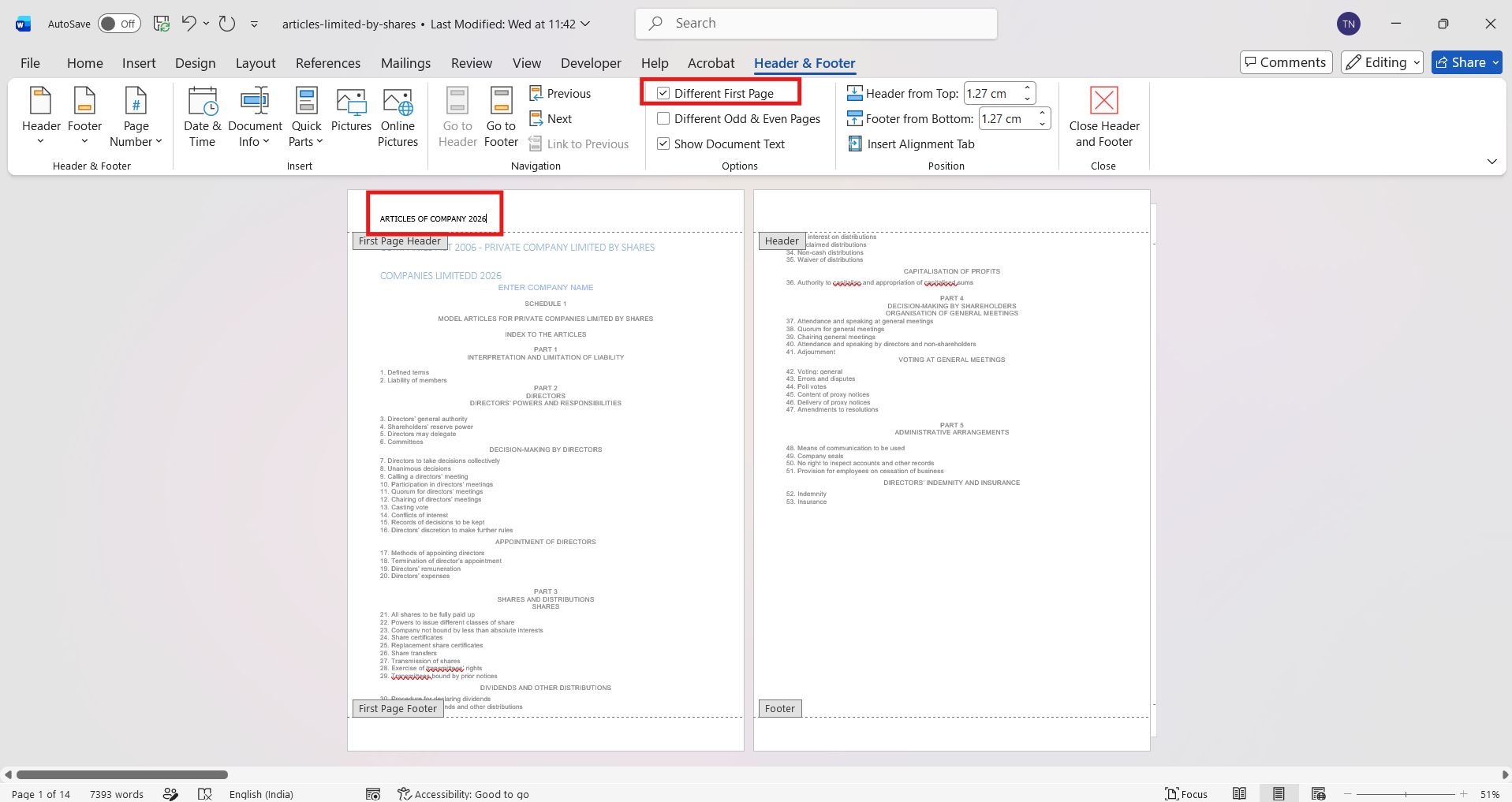Close Header and Footer
1512x802 pixels.
(x=1104, y=117)
